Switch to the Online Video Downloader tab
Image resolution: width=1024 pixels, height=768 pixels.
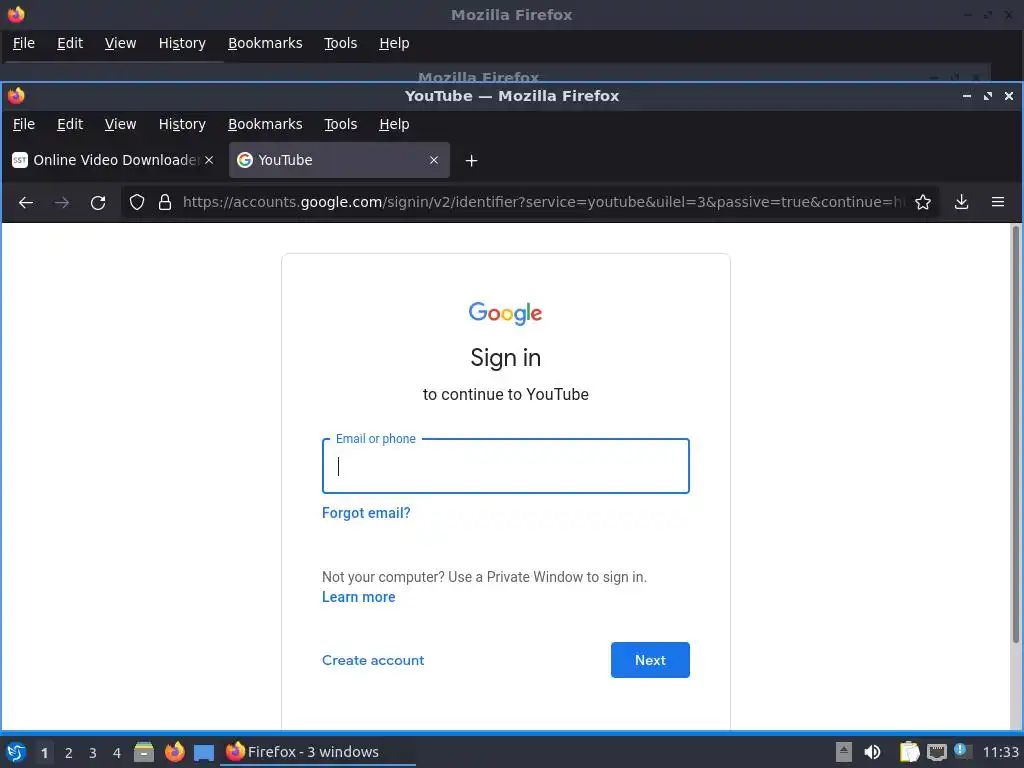[x=113, y=160]
